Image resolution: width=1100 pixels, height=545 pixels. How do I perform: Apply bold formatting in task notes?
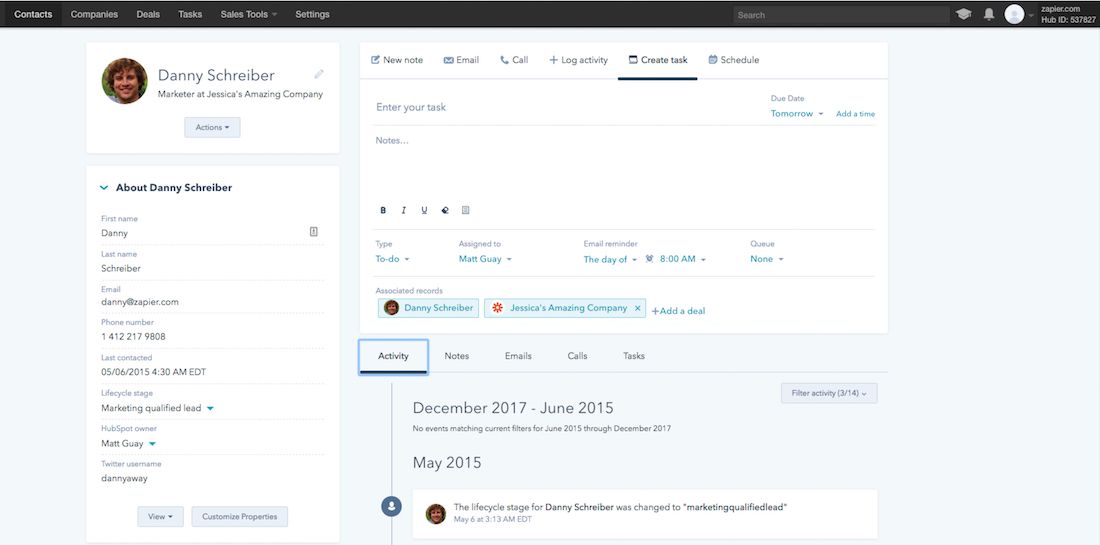tap(383, 210)
